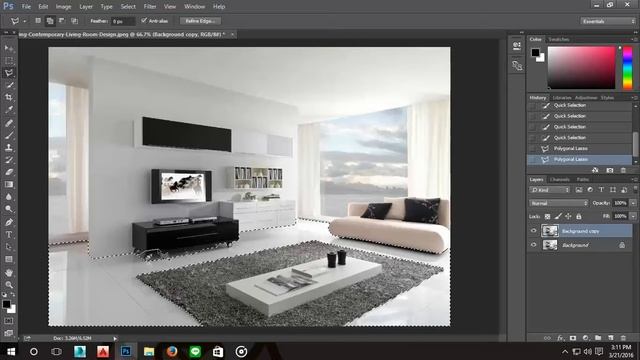Select the Polygonal Lasso tool in toolbox
The image size is (640, 360).
pyautogui.click(x=9, y=73)
